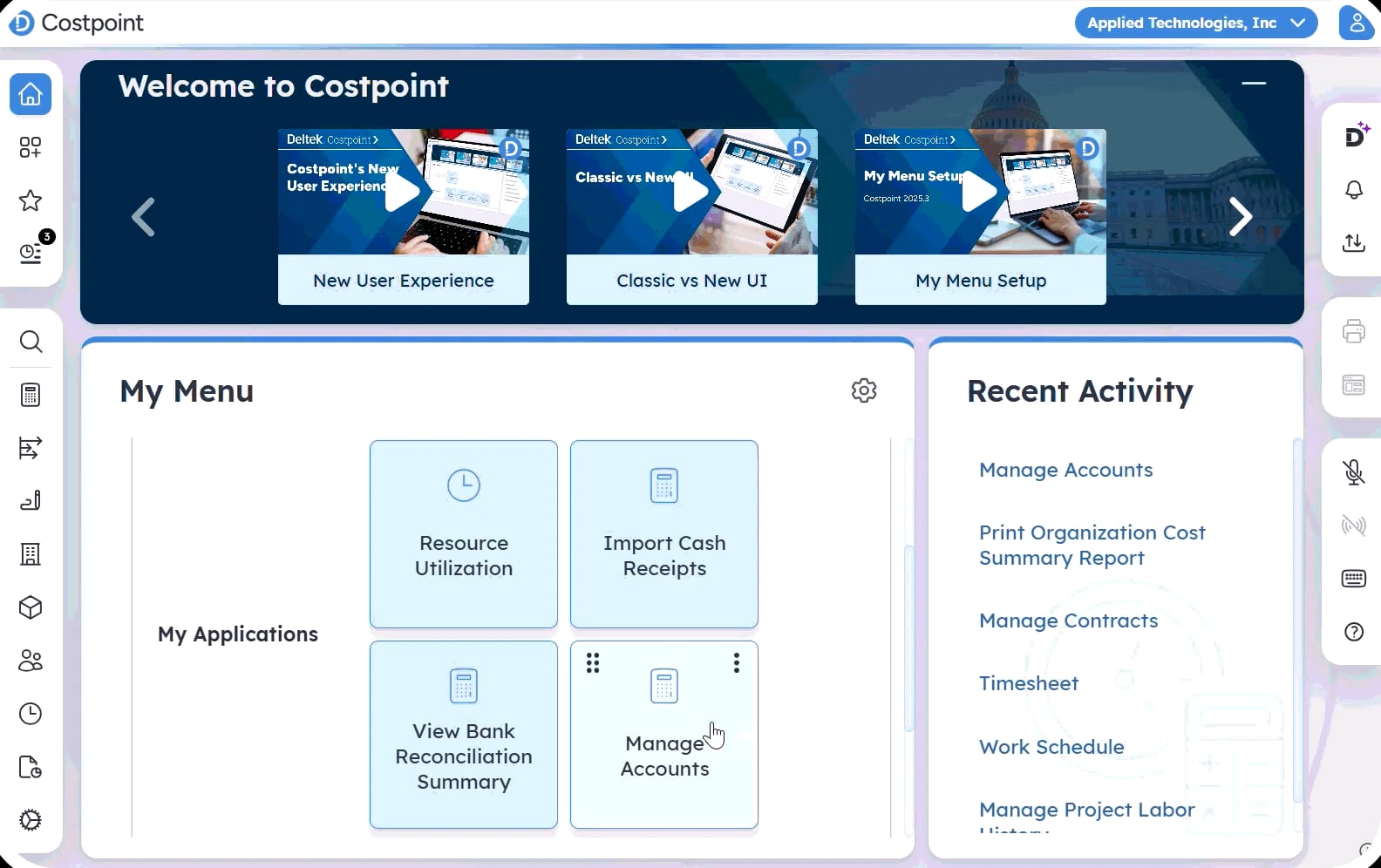Play the New User Experience video
Screen dimensions: 1381x868
[x=404, y=192]
